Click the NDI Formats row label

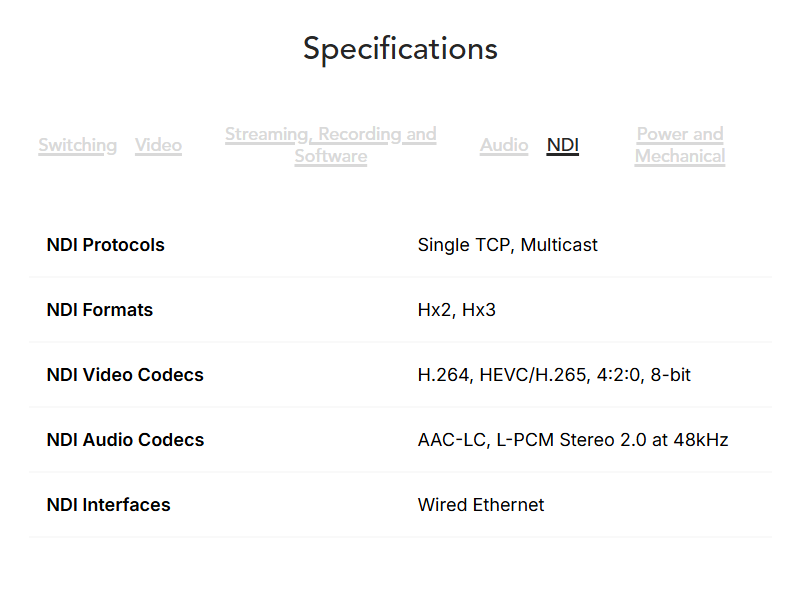(99, 310)
